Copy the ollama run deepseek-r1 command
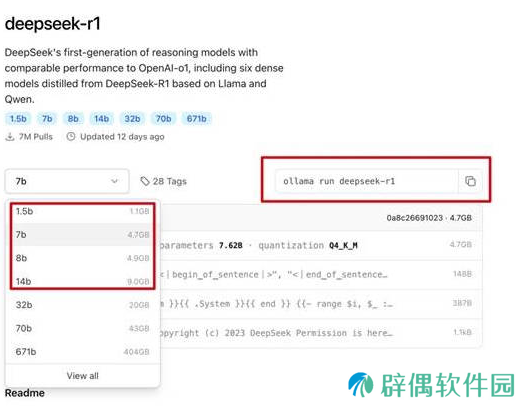 (x=470, y=181)
